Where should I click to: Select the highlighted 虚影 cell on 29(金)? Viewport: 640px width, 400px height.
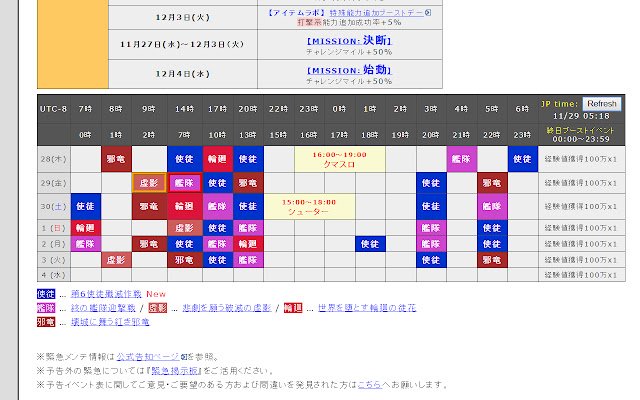coord(149,183)
